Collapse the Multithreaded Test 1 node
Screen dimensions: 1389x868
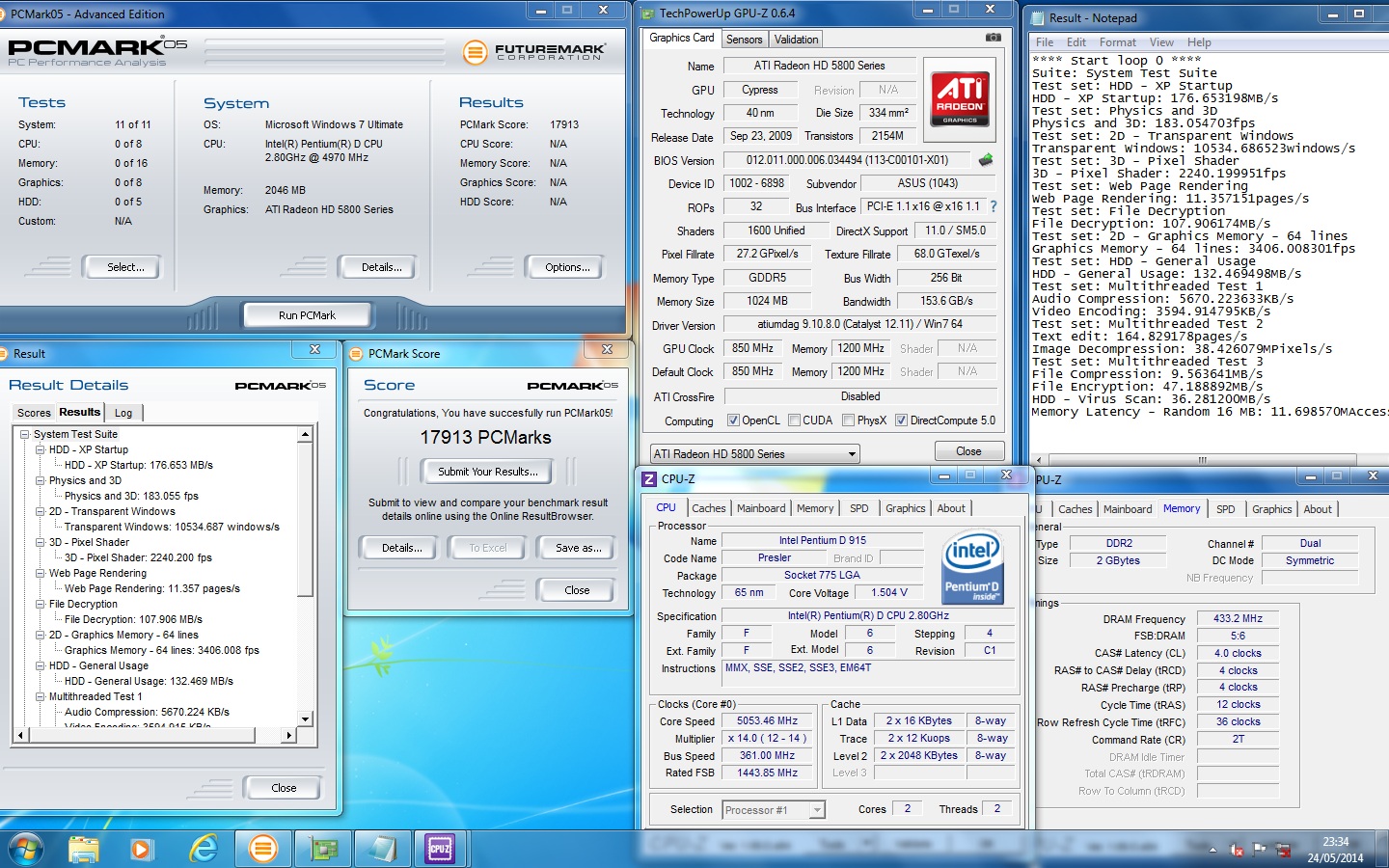click(x=41, y=696)
